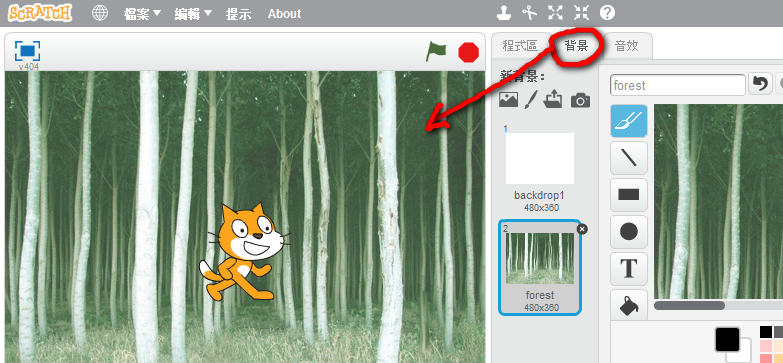Viewport: 783px width, 363px height.
Task: Select the shrink sprite tool
Action: click(x=581, y=13)
